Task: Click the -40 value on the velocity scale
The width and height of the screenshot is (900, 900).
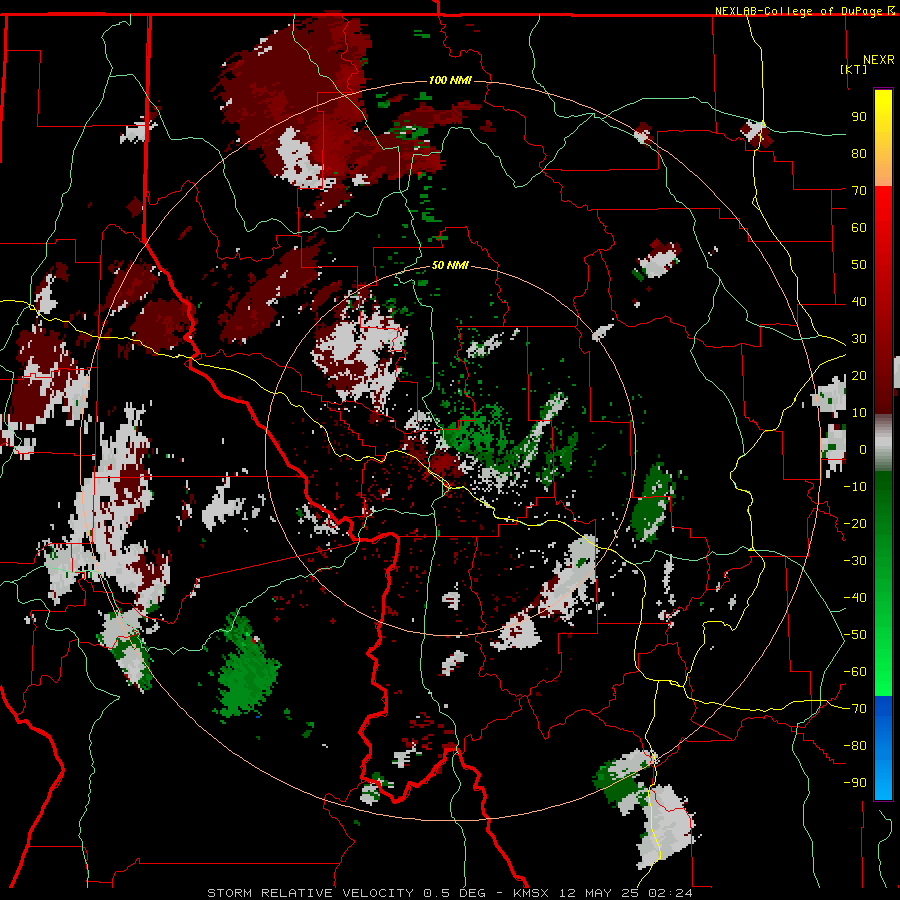Action: pos(855,598)
